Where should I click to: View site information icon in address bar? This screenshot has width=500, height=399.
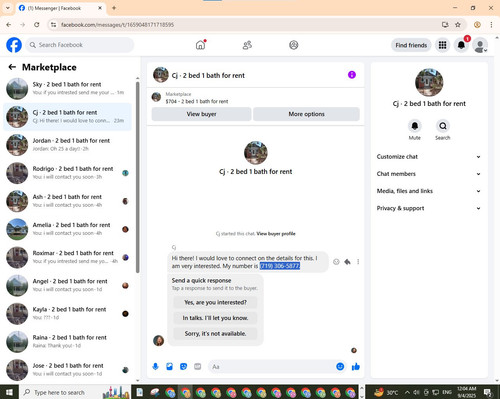[53, 25]
